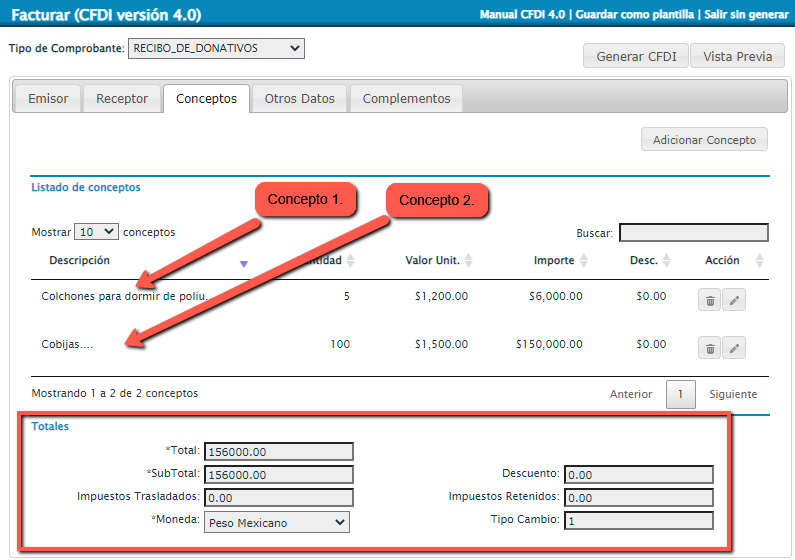Go to Siguiente page of concepts
This screenshot has height=560, width=795.
tap(733, 394)
